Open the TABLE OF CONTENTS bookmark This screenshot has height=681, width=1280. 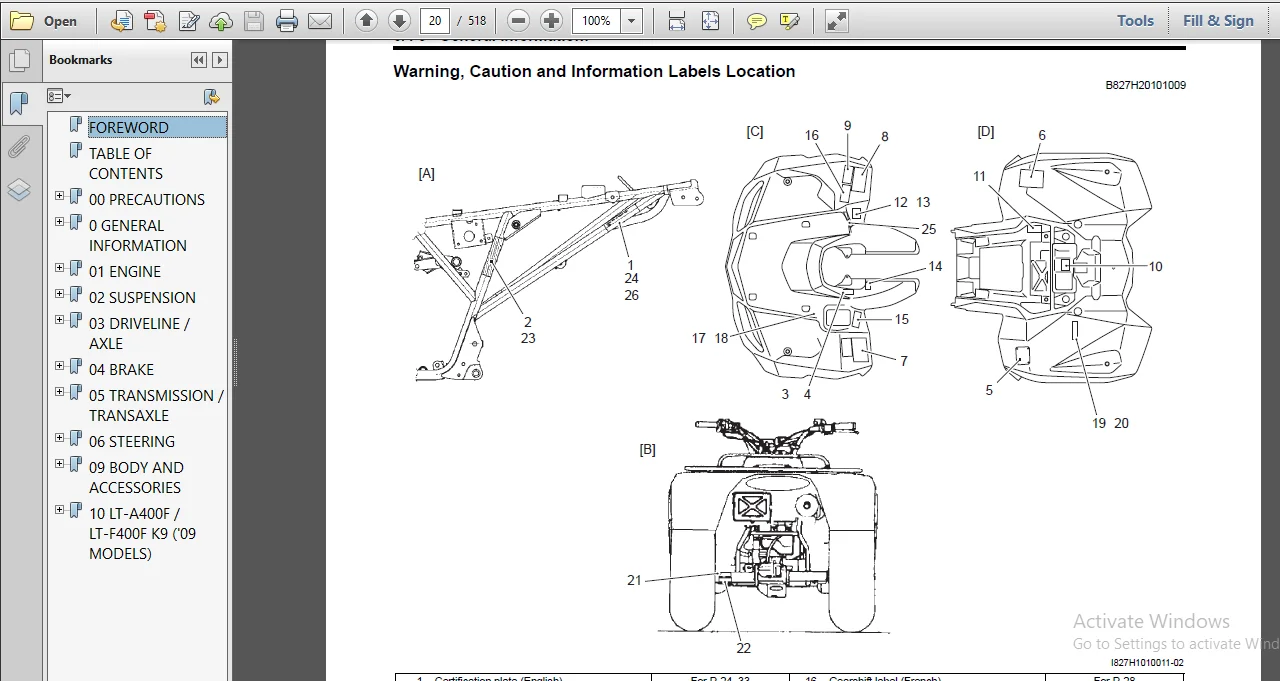click(x=125, y=163)
